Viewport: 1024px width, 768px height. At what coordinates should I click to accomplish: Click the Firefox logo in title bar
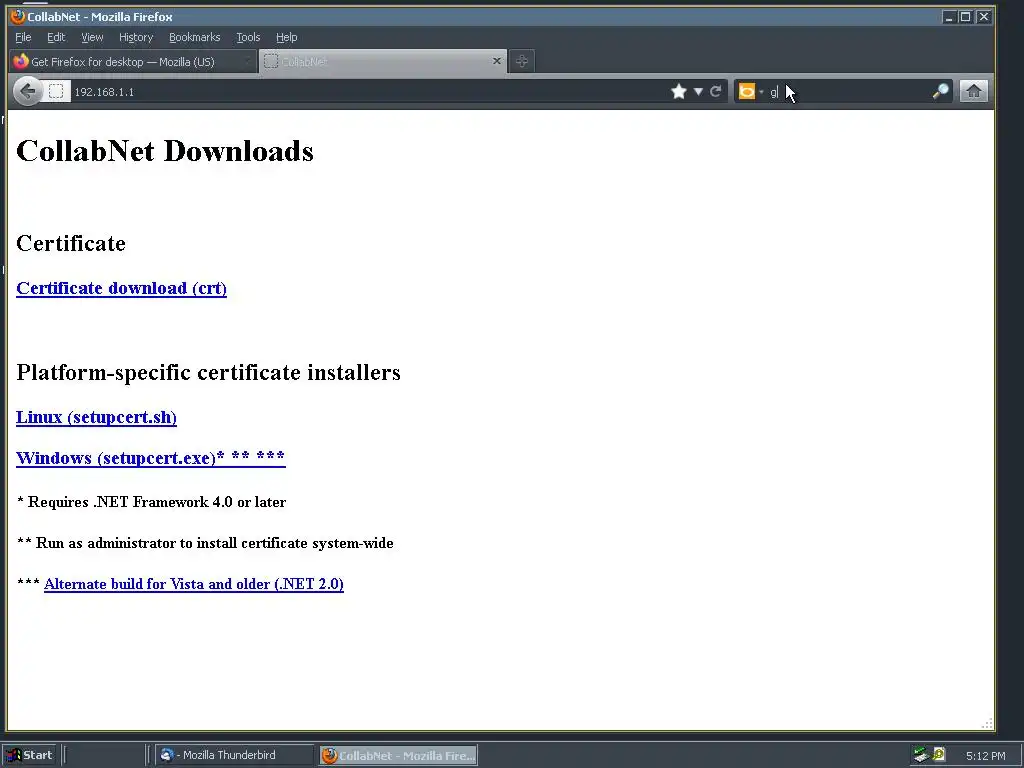[18, 16]
